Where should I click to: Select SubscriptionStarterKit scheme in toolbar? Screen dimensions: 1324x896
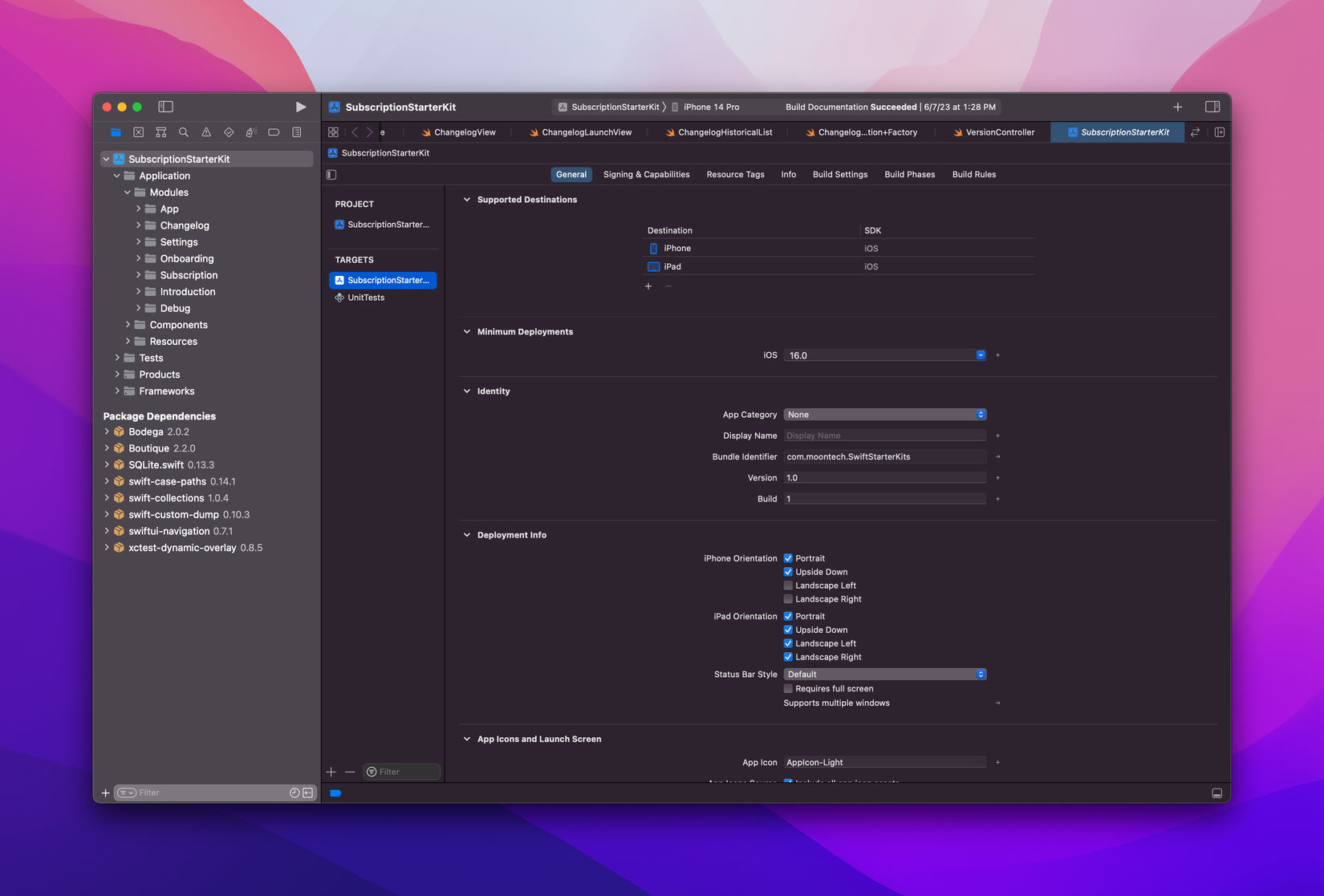pos(609,107)
